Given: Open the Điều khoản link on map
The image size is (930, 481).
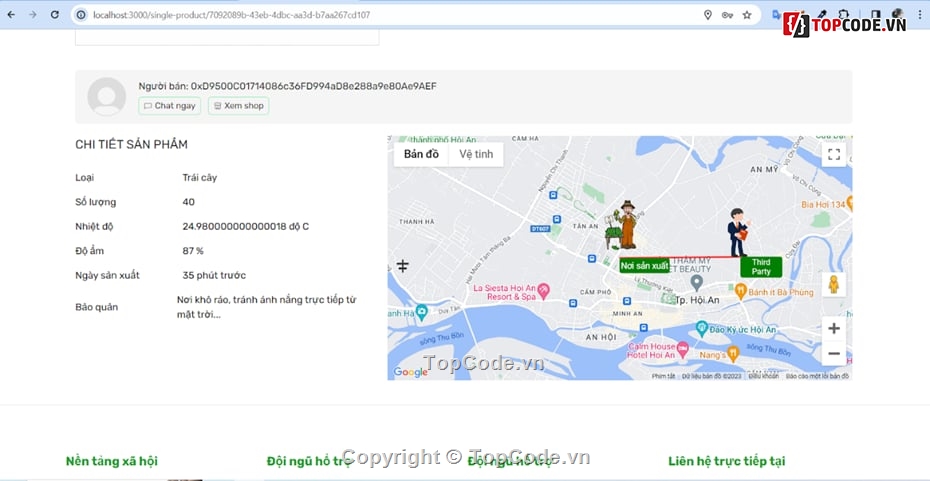Looking at the screenshot, I should [x=763, y=376].
